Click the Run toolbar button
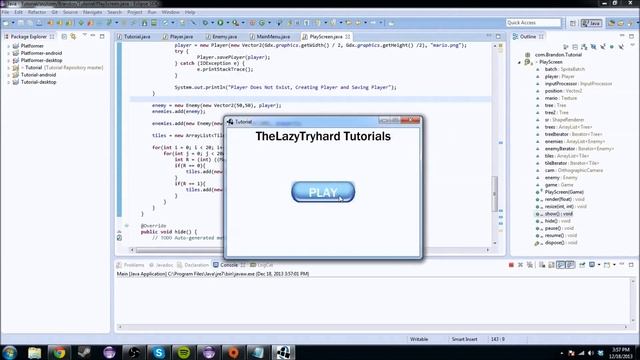Image resolution: width=640 pixels, height=360 pixels. (x=220, y=23)
